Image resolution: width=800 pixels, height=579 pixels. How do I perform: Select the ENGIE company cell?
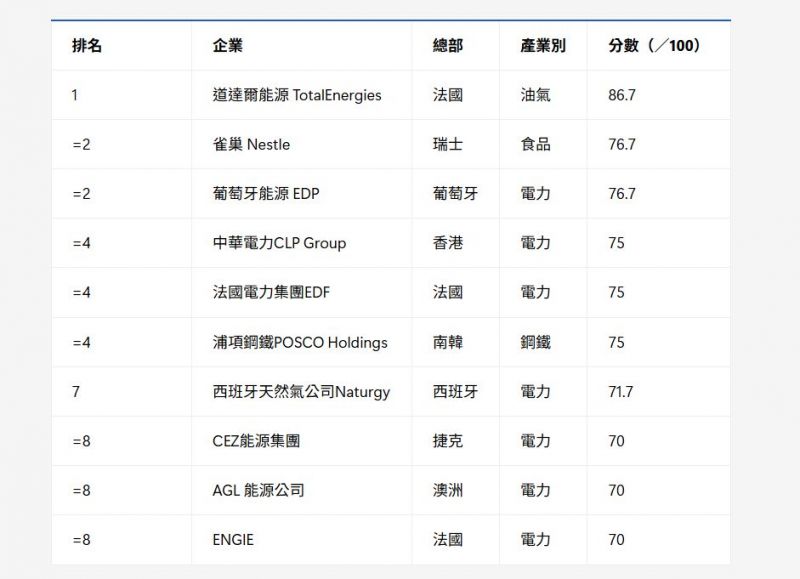coord(233,539)
